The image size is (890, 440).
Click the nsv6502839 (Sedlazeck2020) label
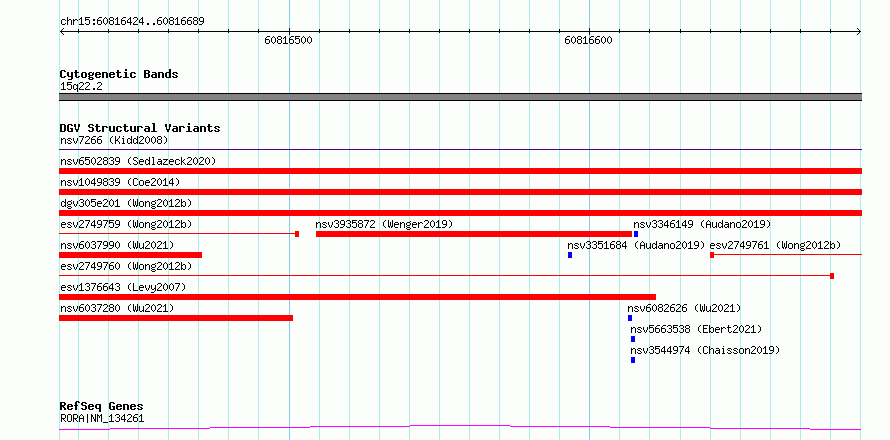coord(138,161)
